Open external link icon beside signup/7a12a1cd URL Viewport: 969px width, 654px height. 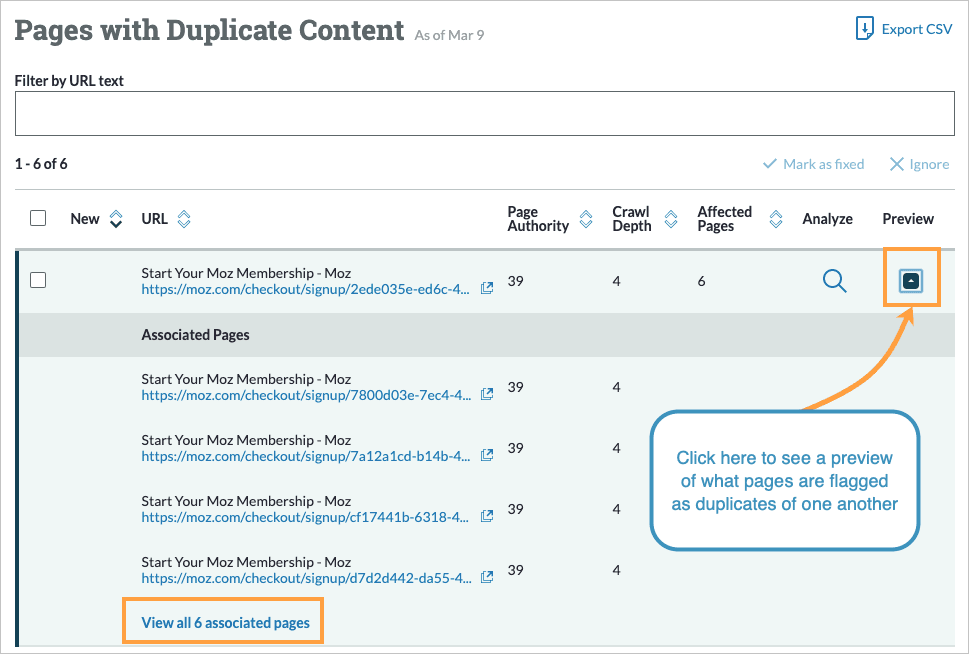click(x=487, y=454)
